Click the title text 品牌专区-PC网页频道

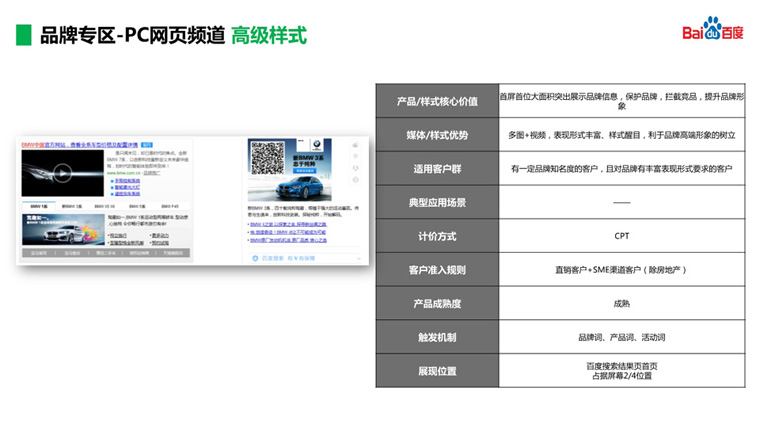click(x=132, y=35)
